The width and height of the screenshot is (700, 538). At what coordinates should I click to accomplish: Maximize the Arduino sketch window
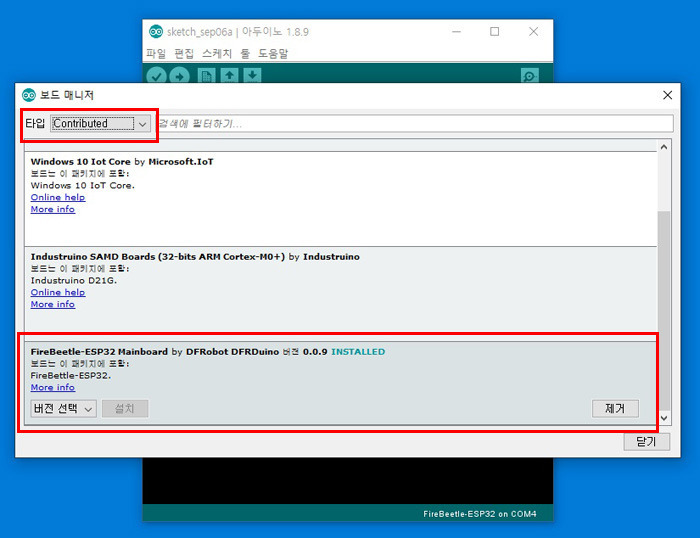495,32
